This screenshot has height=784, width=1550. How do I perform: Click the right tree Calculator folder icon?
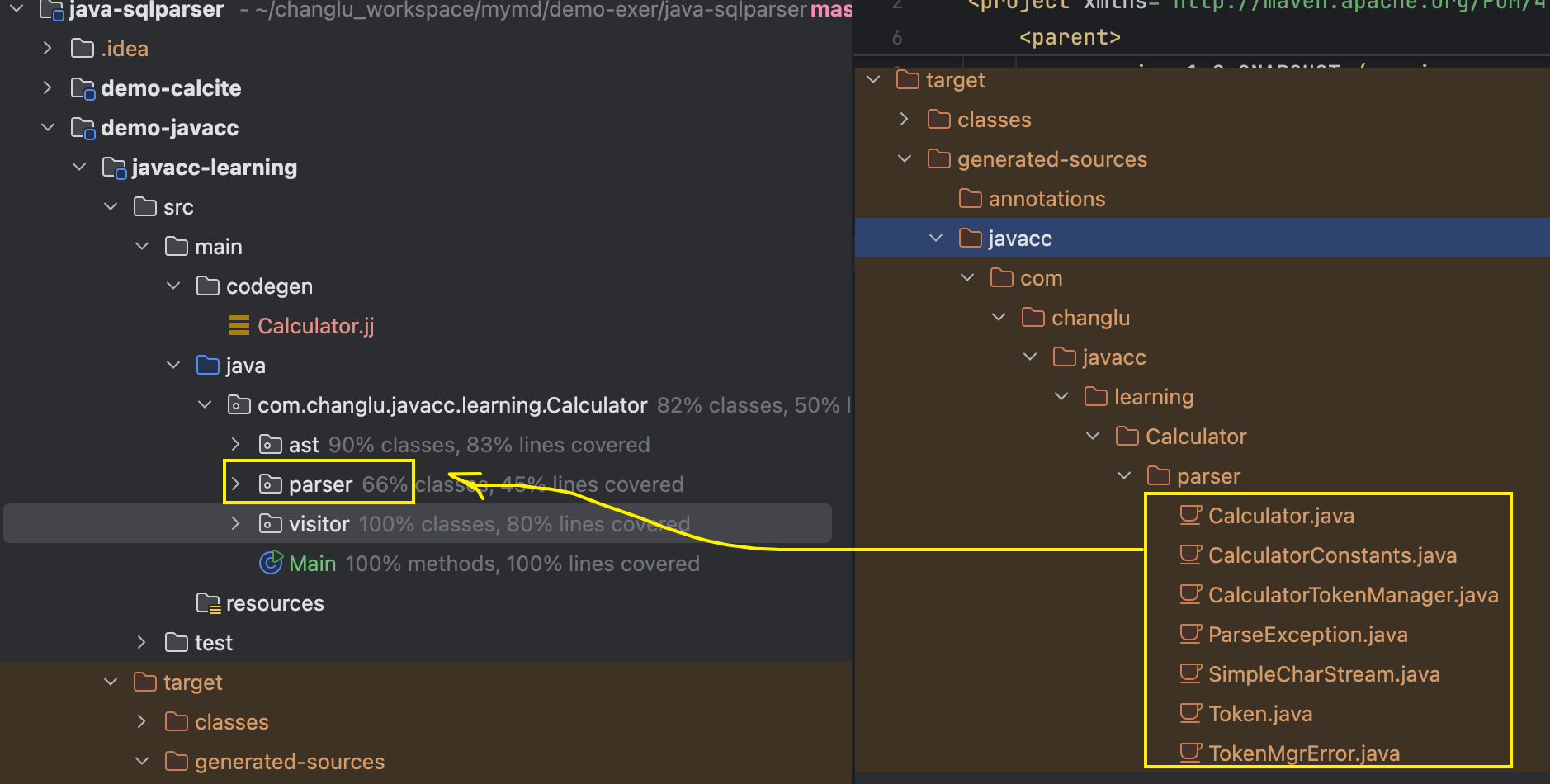click(1127, 436)
